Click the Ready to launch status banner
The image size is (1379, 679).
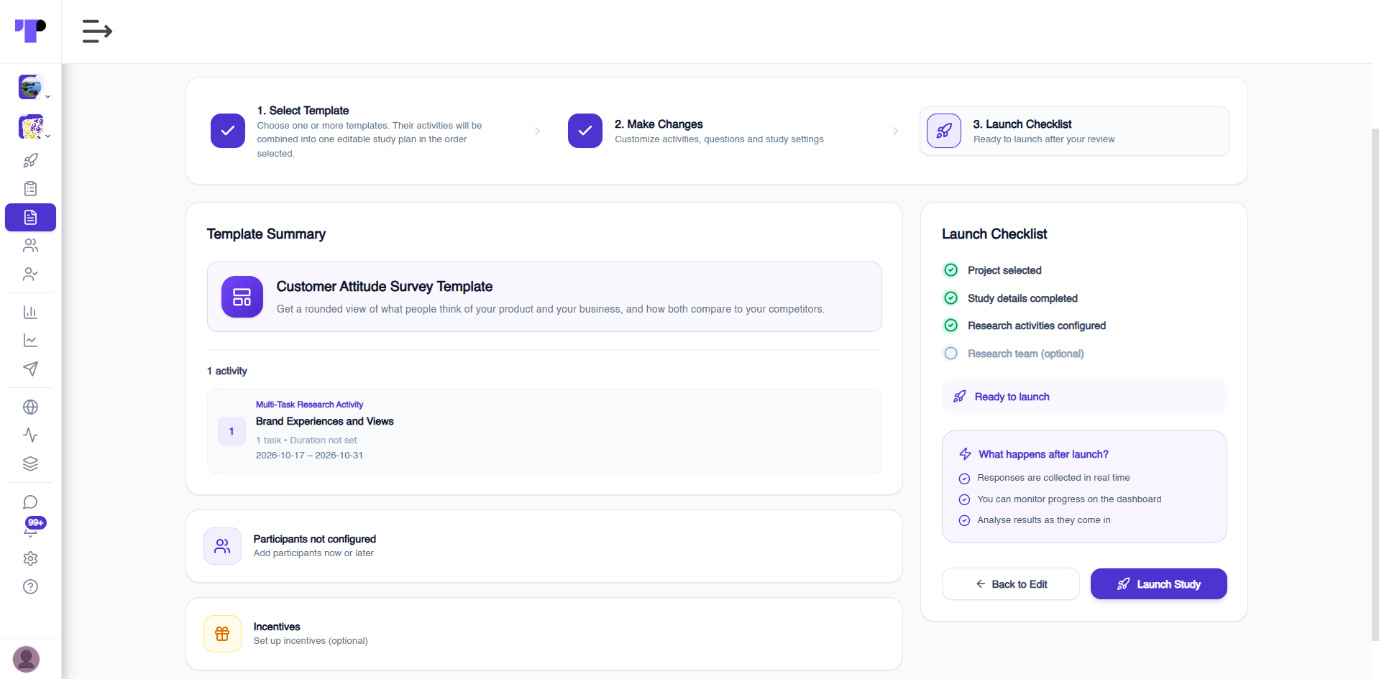click(x=1084, y=396)
